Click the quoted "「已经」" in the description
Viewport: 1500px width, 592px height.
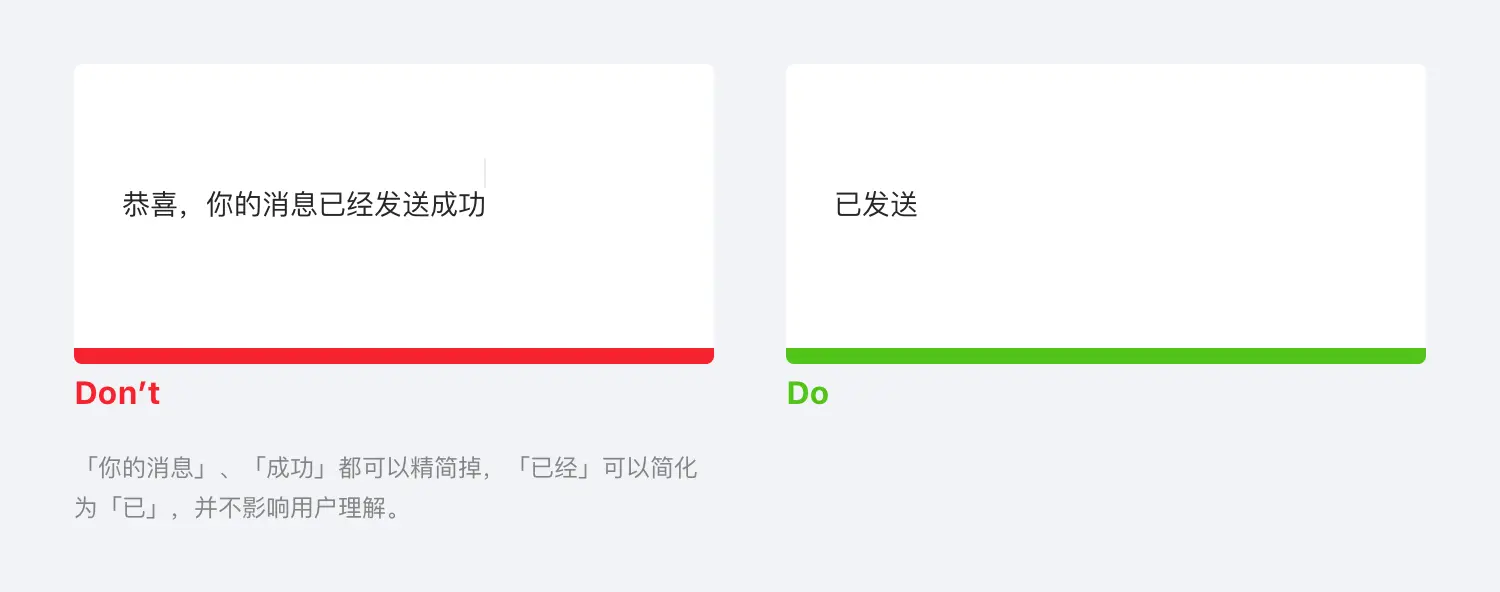[556, 468]
